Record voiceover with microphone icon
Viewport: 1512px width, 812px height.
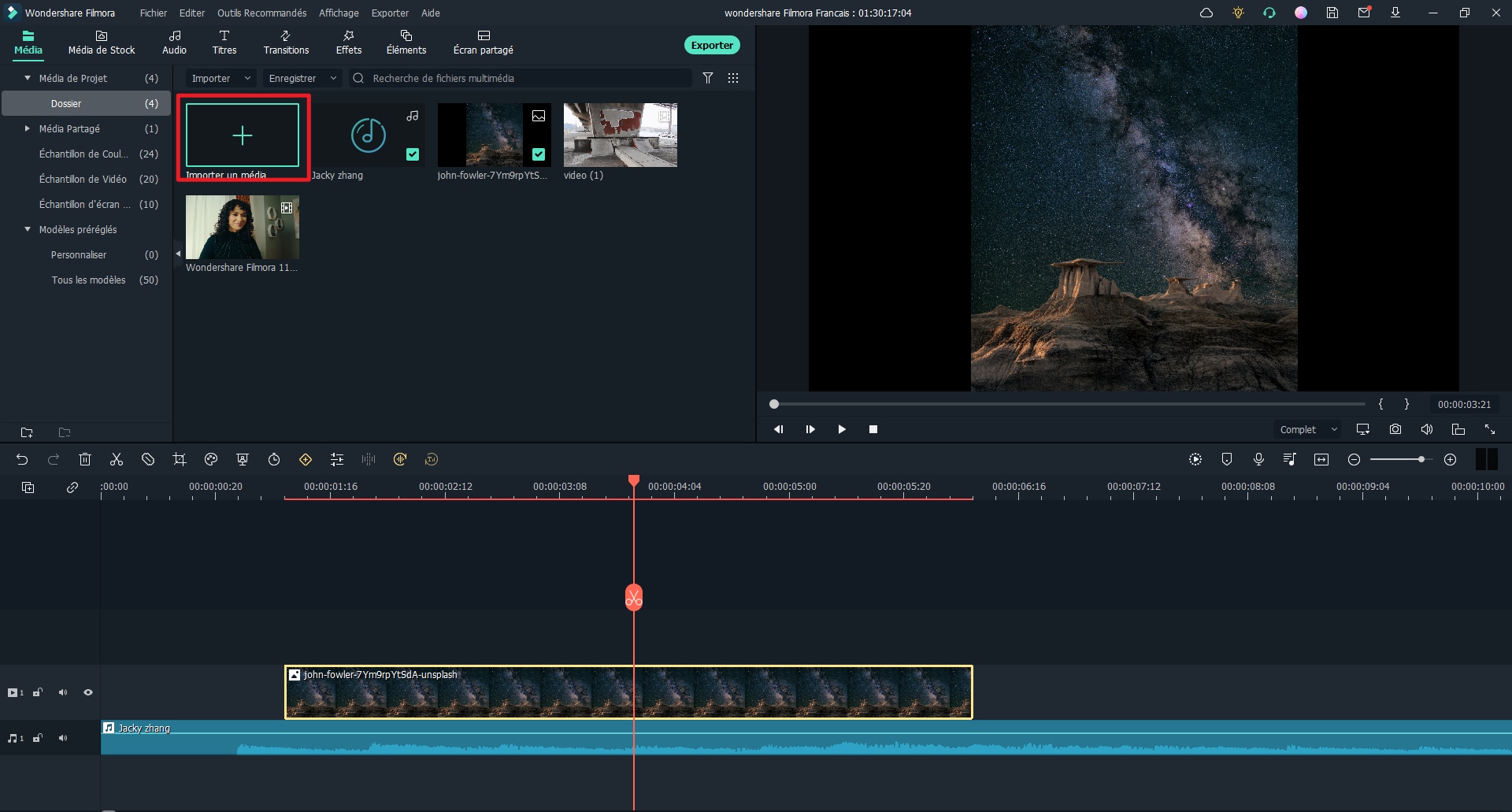tap(1258, 459)
